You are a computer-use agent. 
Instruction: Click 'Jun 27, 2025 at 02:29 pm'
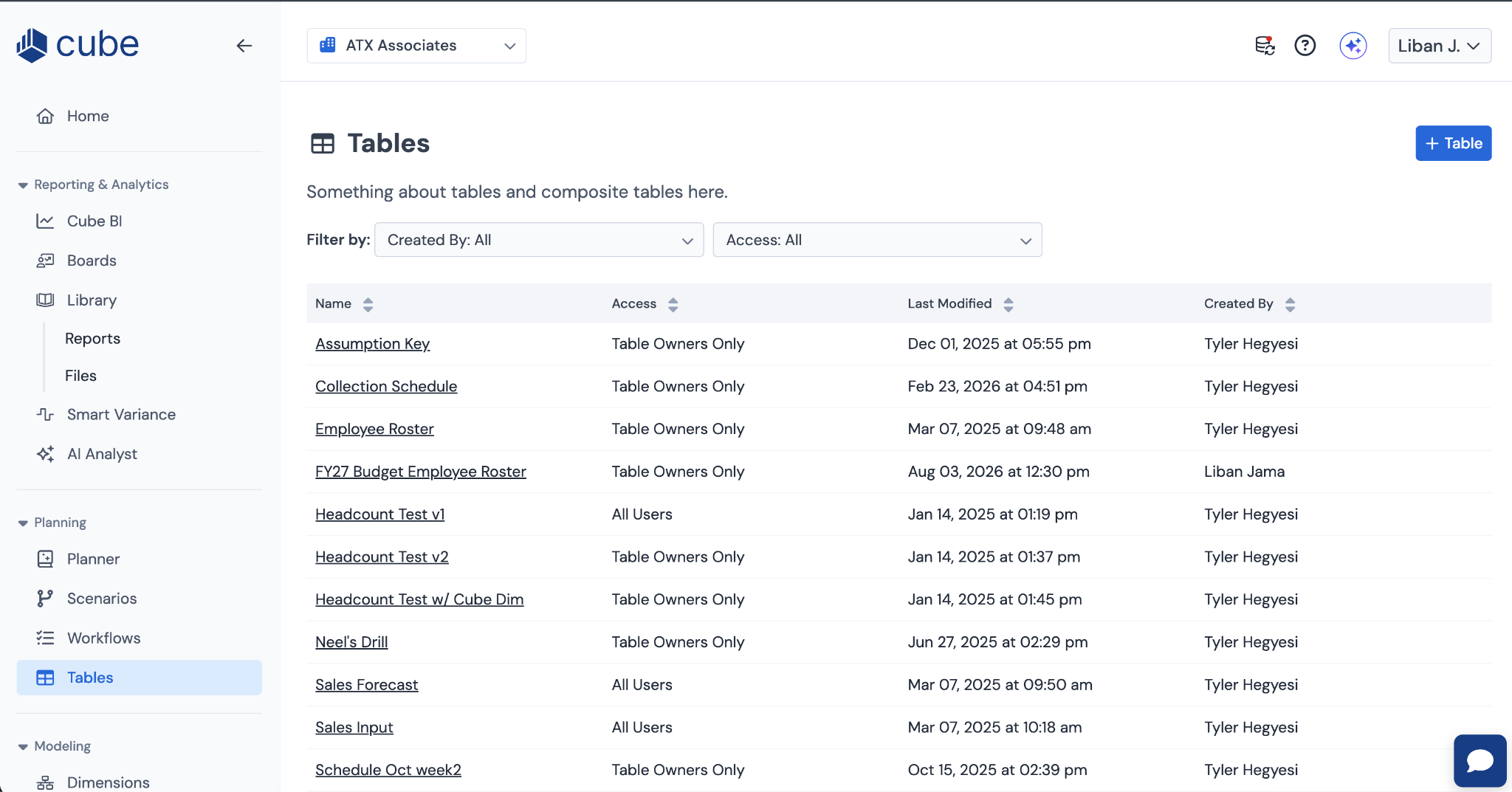[x=998, y=642]
